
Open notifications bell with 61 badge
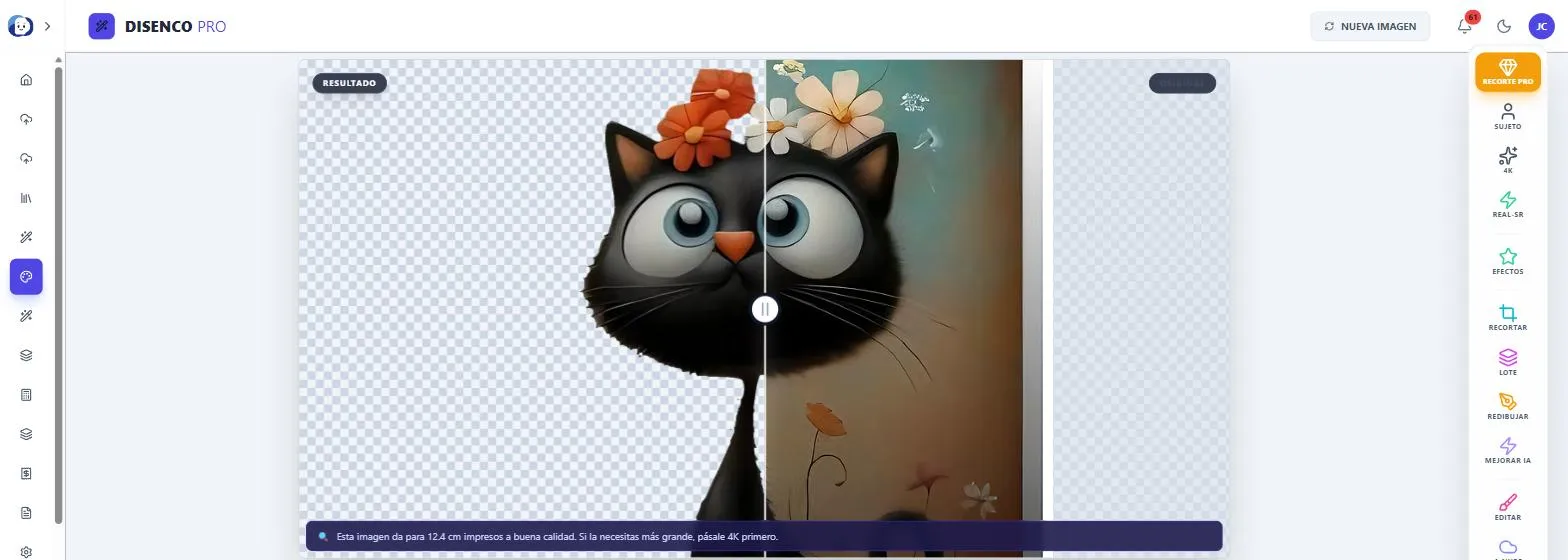pyautogui.click(x=1465, y=26)
